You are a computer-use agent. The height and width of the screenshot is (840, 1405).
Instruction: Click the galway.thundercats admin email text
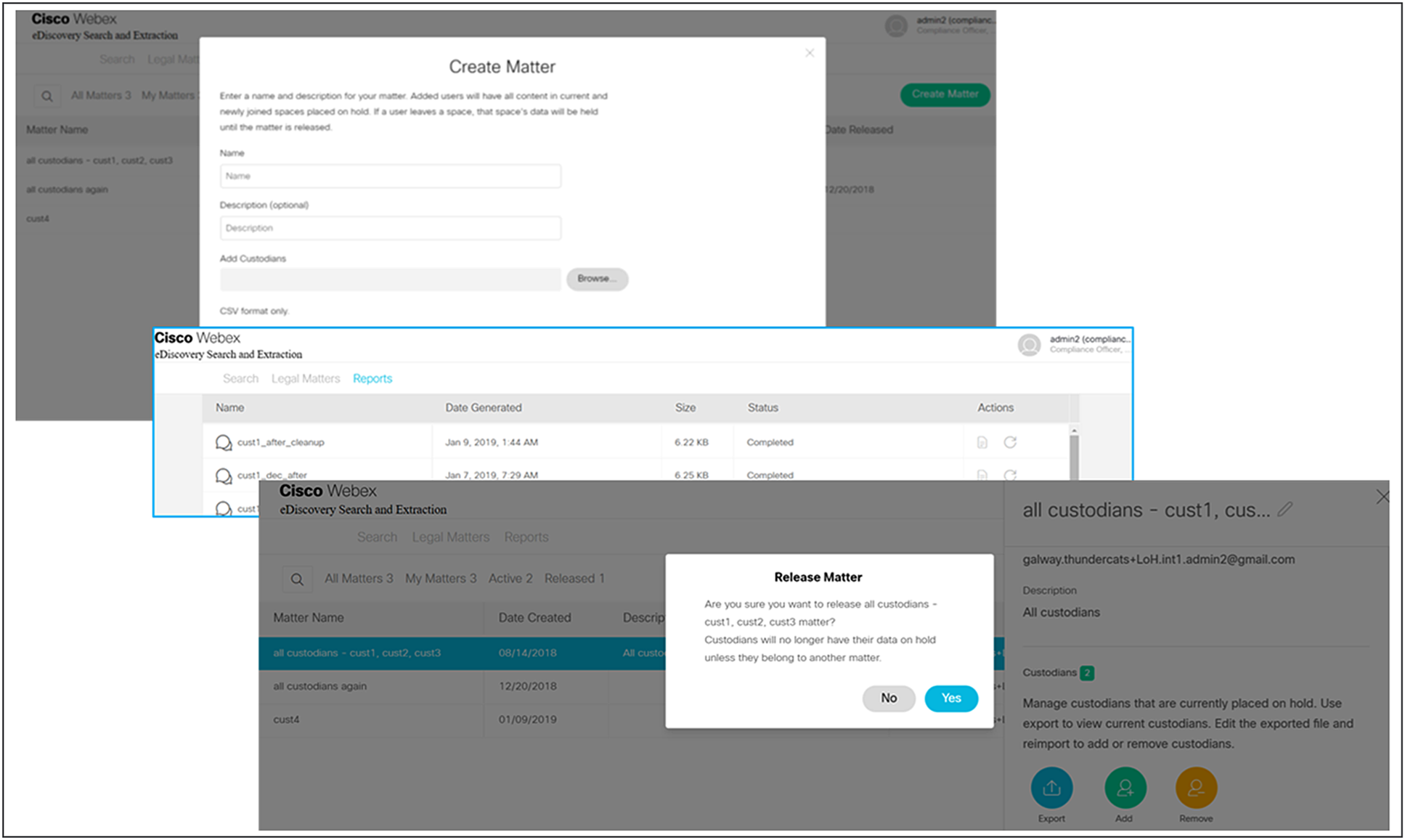1159,560
